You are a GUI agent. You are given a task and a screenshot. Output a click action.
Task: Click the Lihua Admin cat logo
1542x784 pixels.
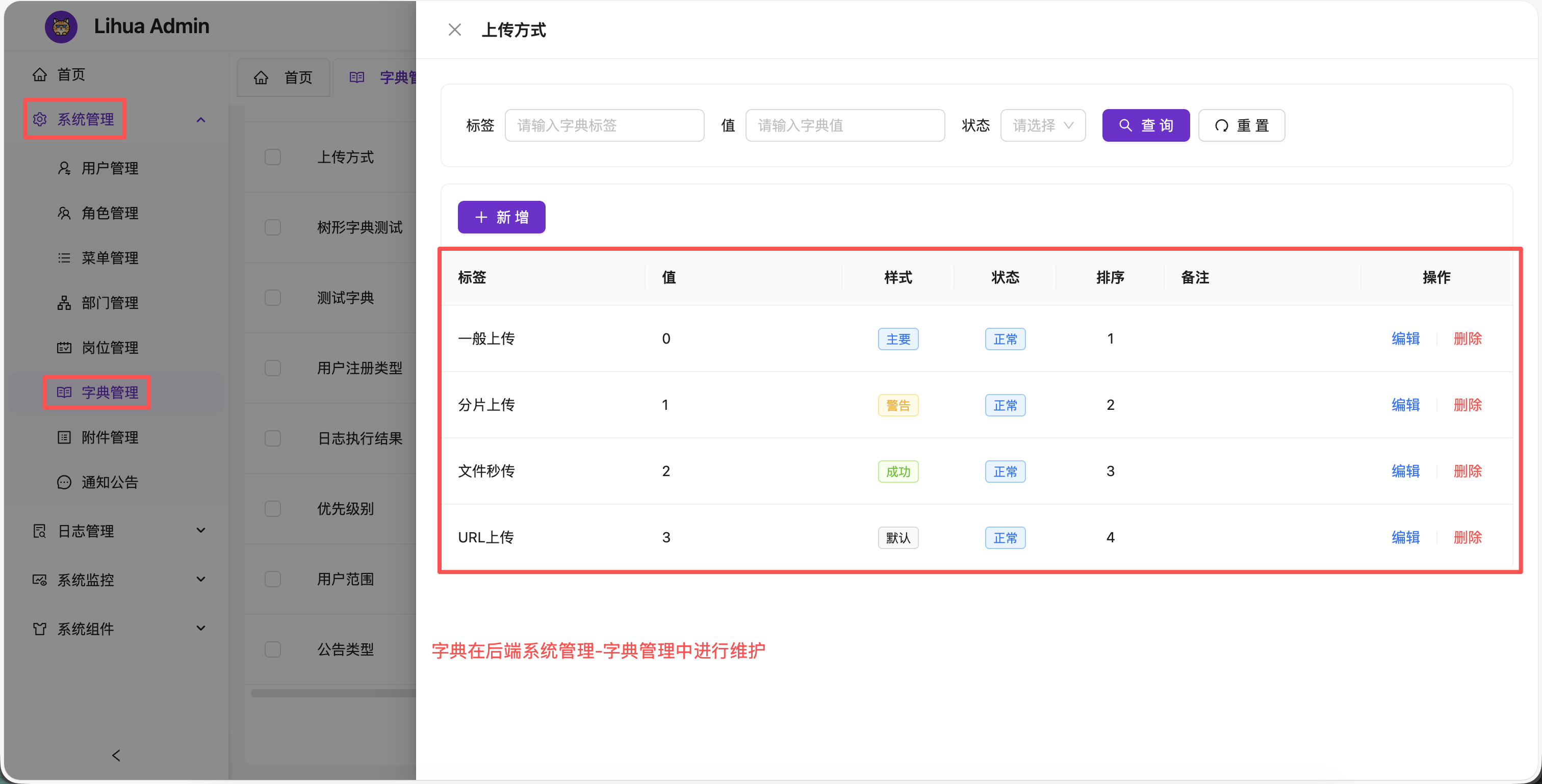61,27
